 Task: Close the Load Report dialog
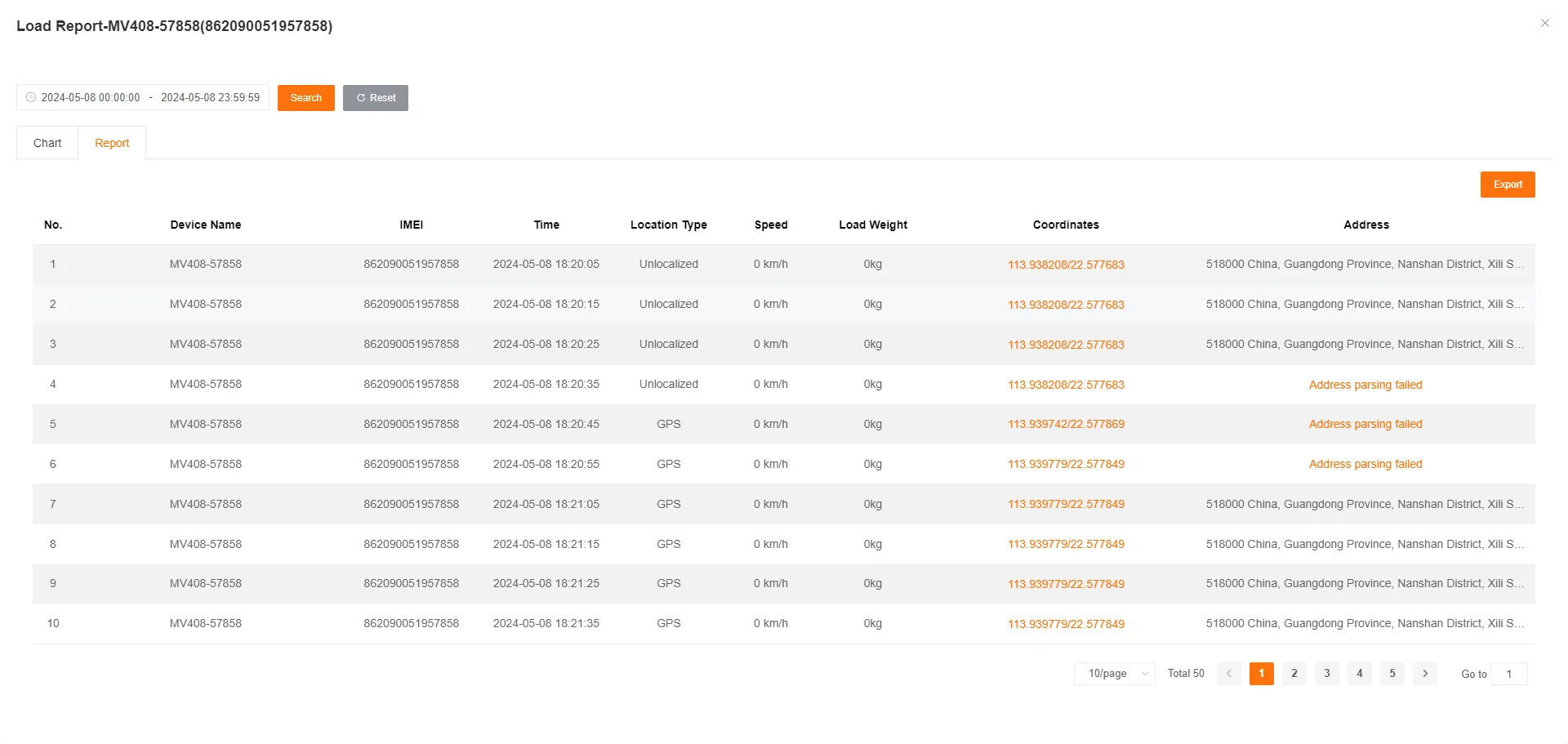click(x=1545, y=23)
